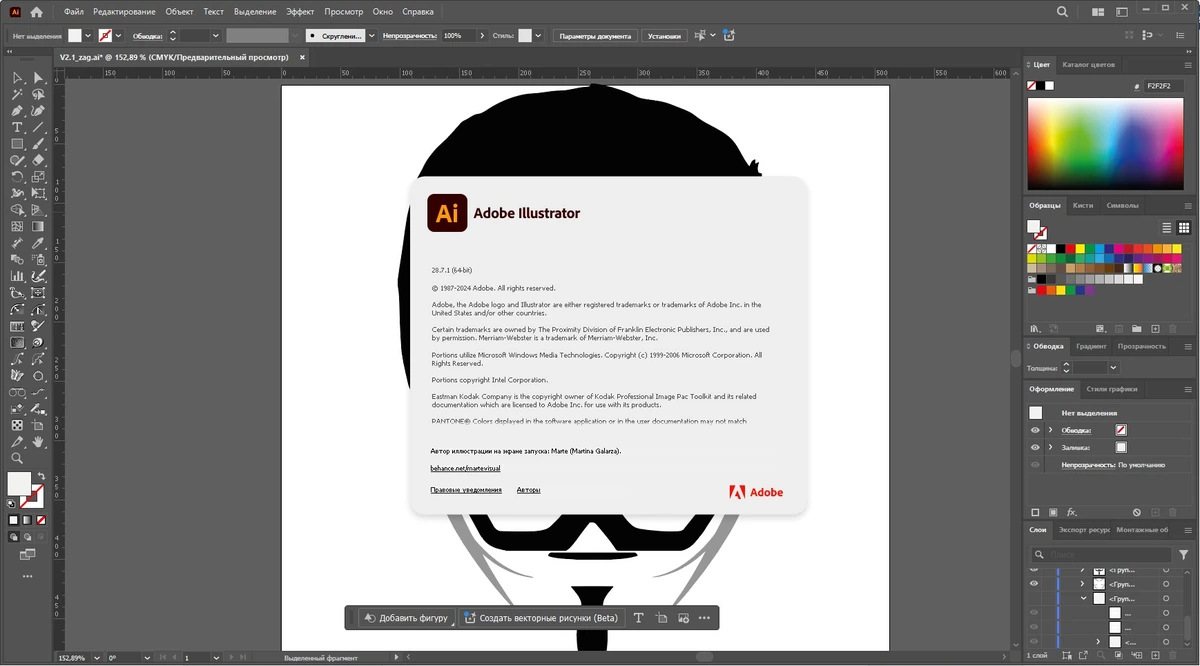
Task: Select the Zoom magnifier tool
Action: click(x=17, y=458)
